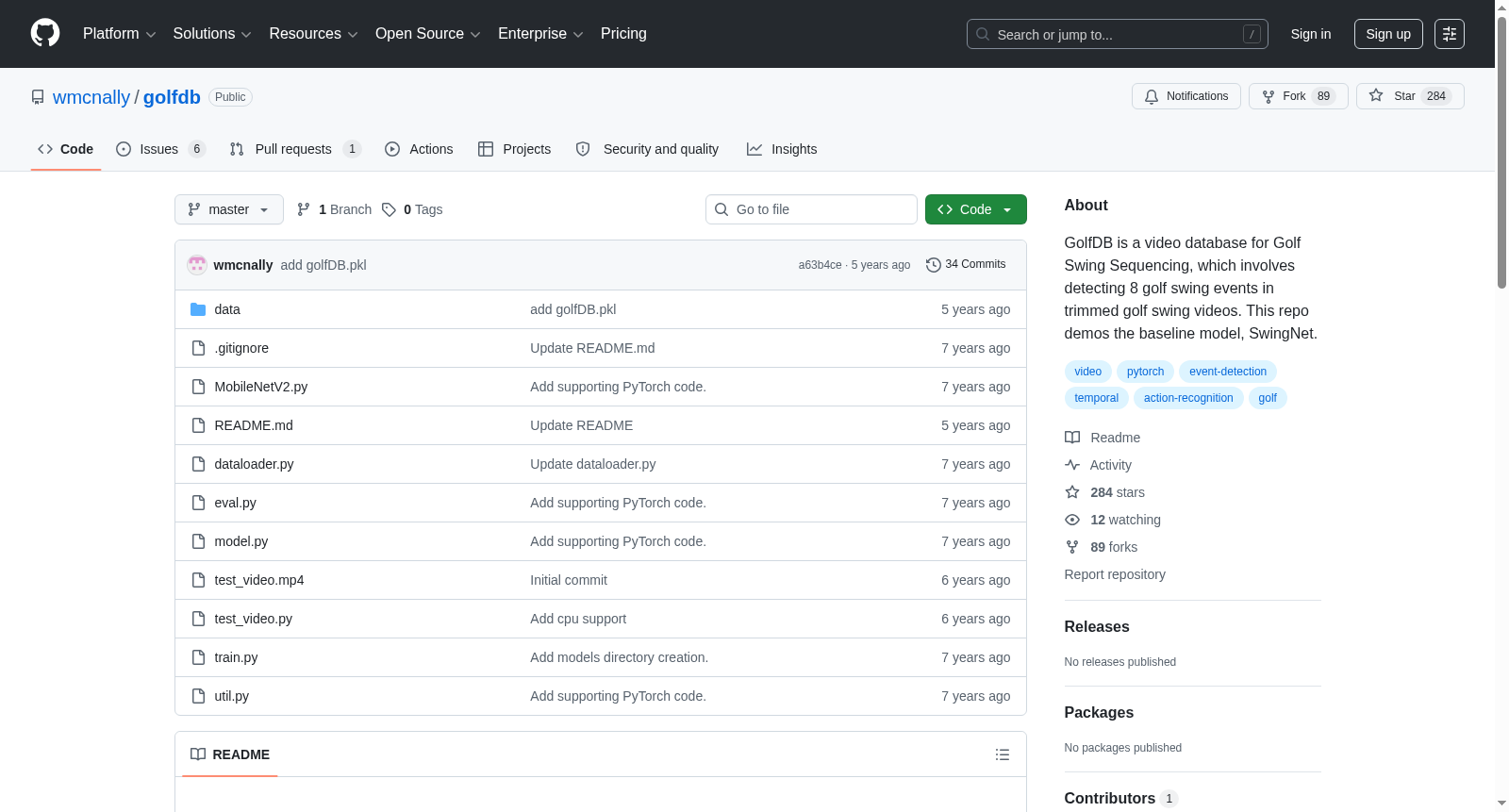This screenshot has width=1509, height=812.
Task: Switch to the Insights tab
Action: pyautogui.click(x=782, y=149)
